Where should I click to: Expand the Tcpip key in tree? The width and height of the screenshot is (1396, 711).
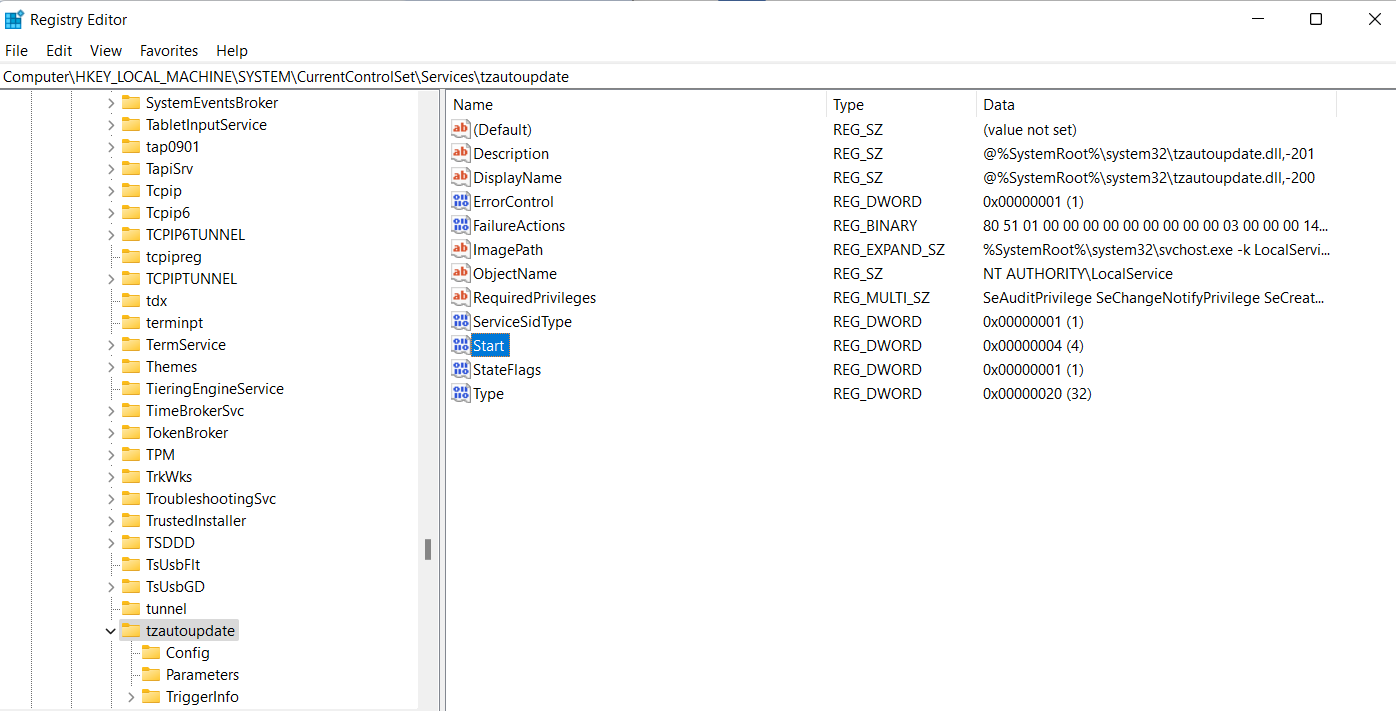111,191
